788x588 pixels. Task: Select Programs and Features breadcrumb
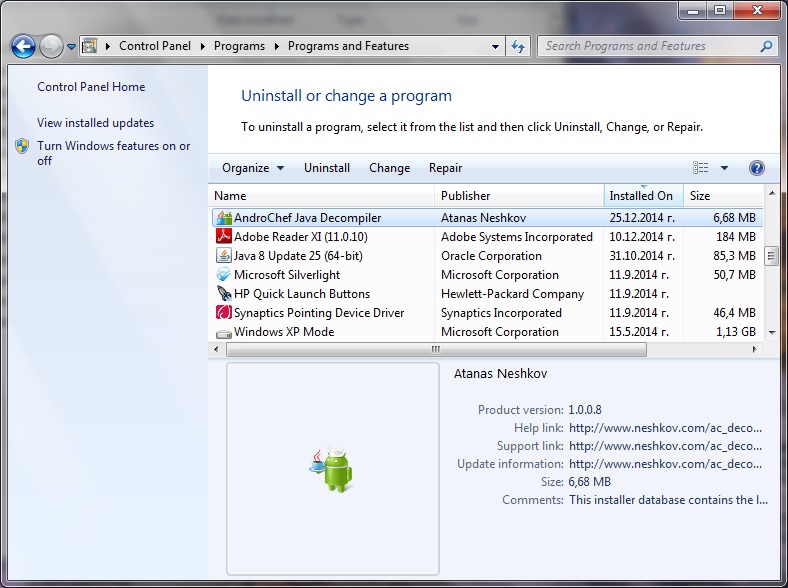[348, 46]
